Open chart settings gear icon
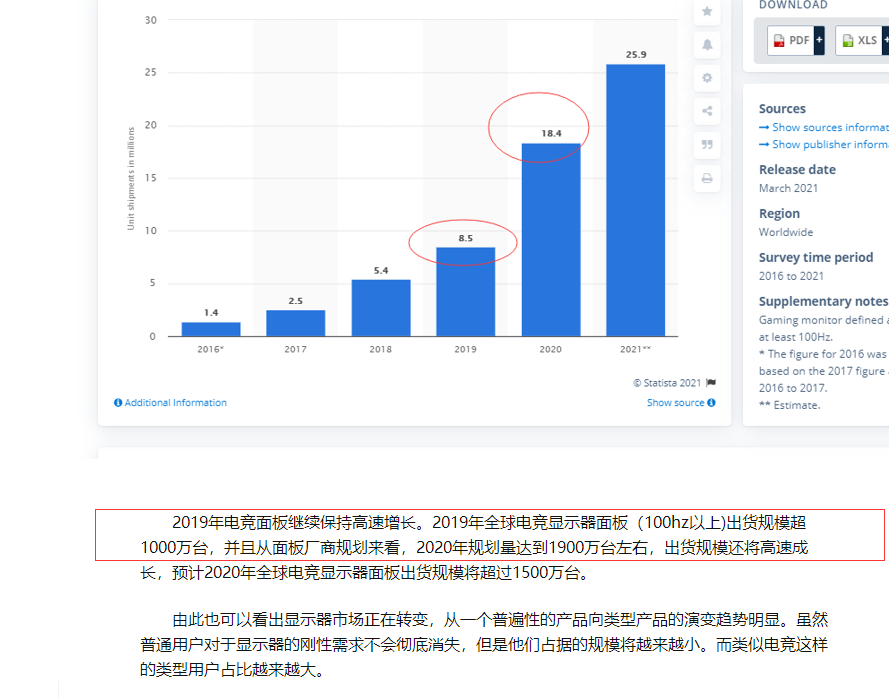This screenshot has height=698, width=889. point(707,78)
